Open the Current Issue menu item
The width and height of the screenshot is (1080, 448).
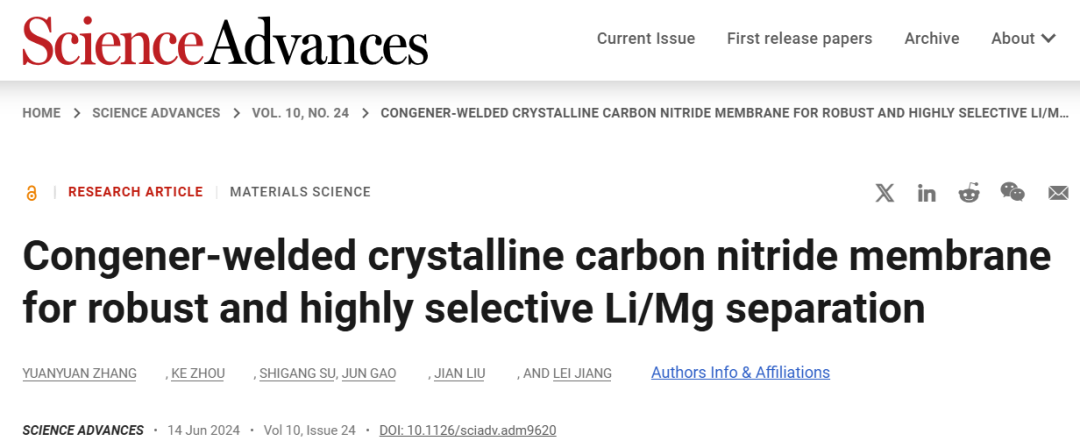645,39
